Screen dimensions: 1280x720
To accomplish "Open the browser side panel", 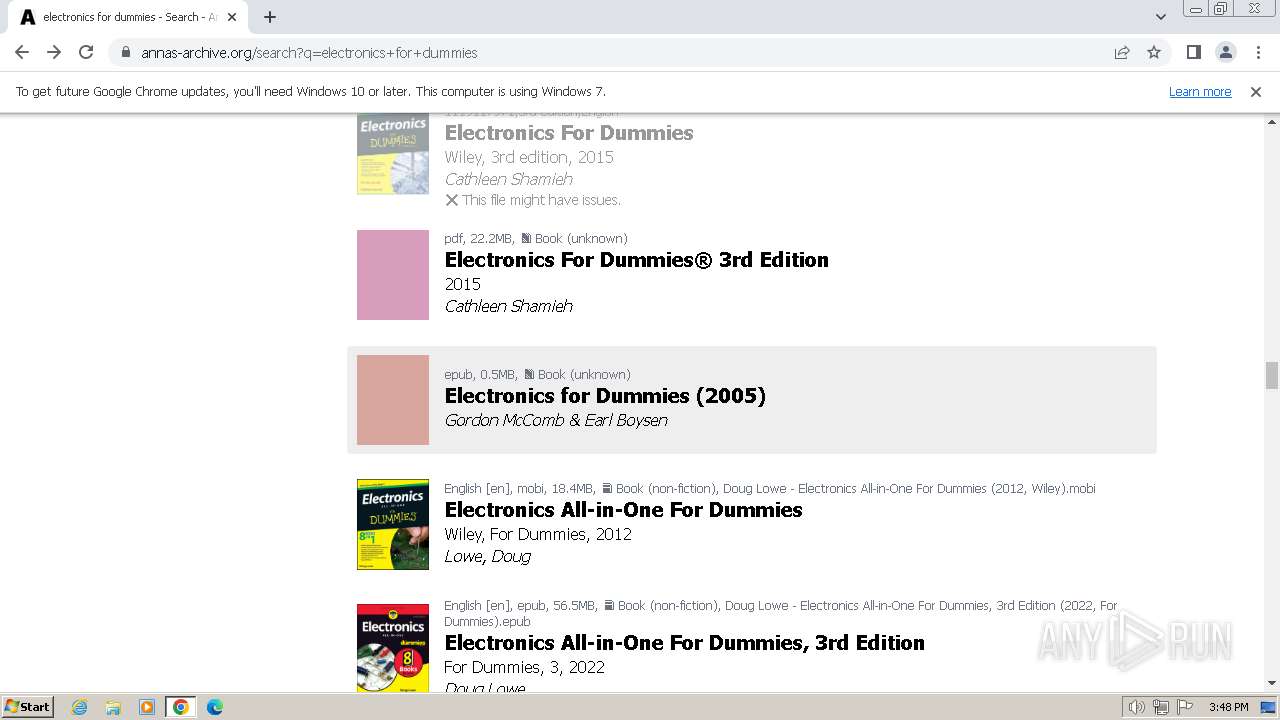I will point(1193,52).
